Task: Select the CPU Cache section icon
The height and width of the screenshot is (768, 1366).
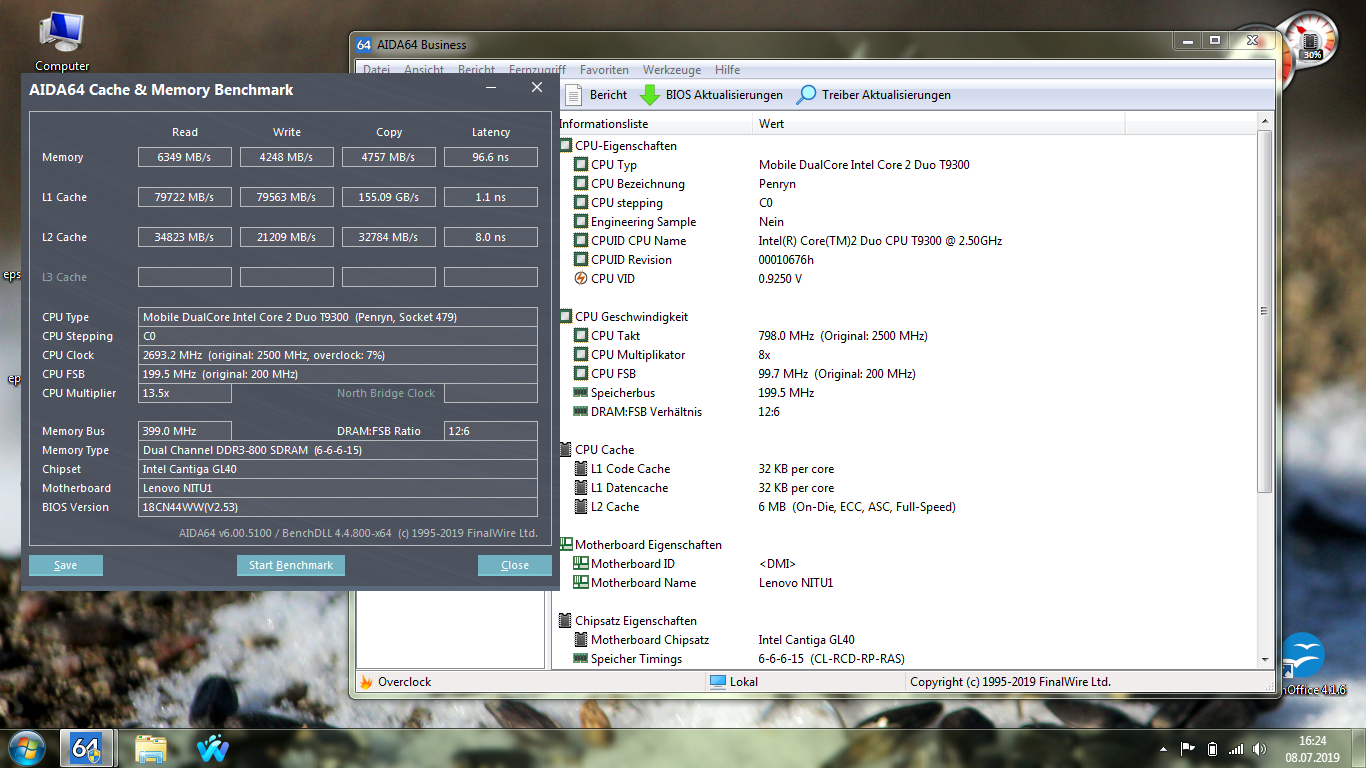Action: [x=565, y=450]
